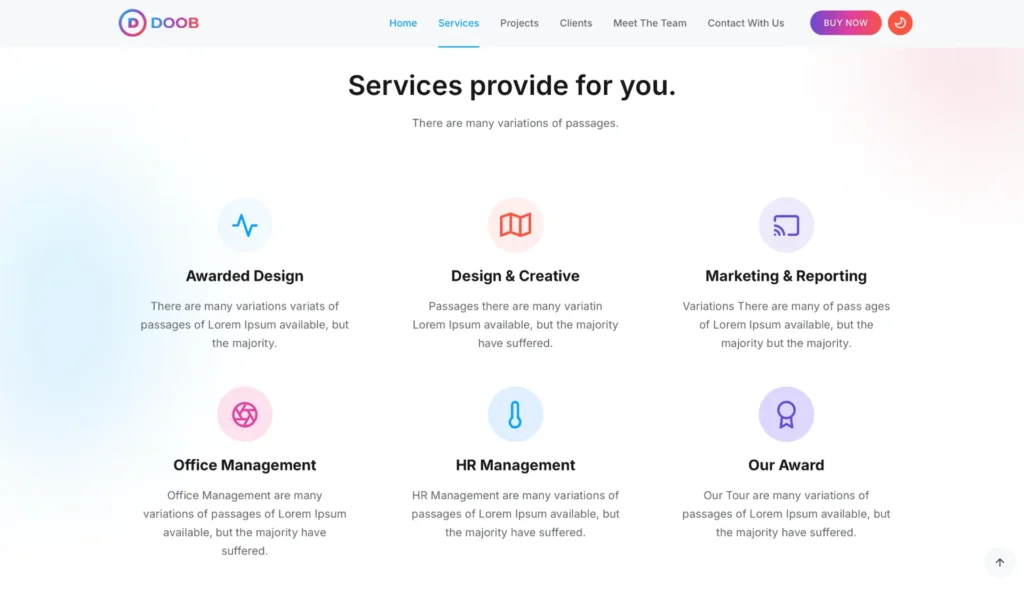
Task: Click the Awarded Design pulse icon
Action: click(245, 225)
